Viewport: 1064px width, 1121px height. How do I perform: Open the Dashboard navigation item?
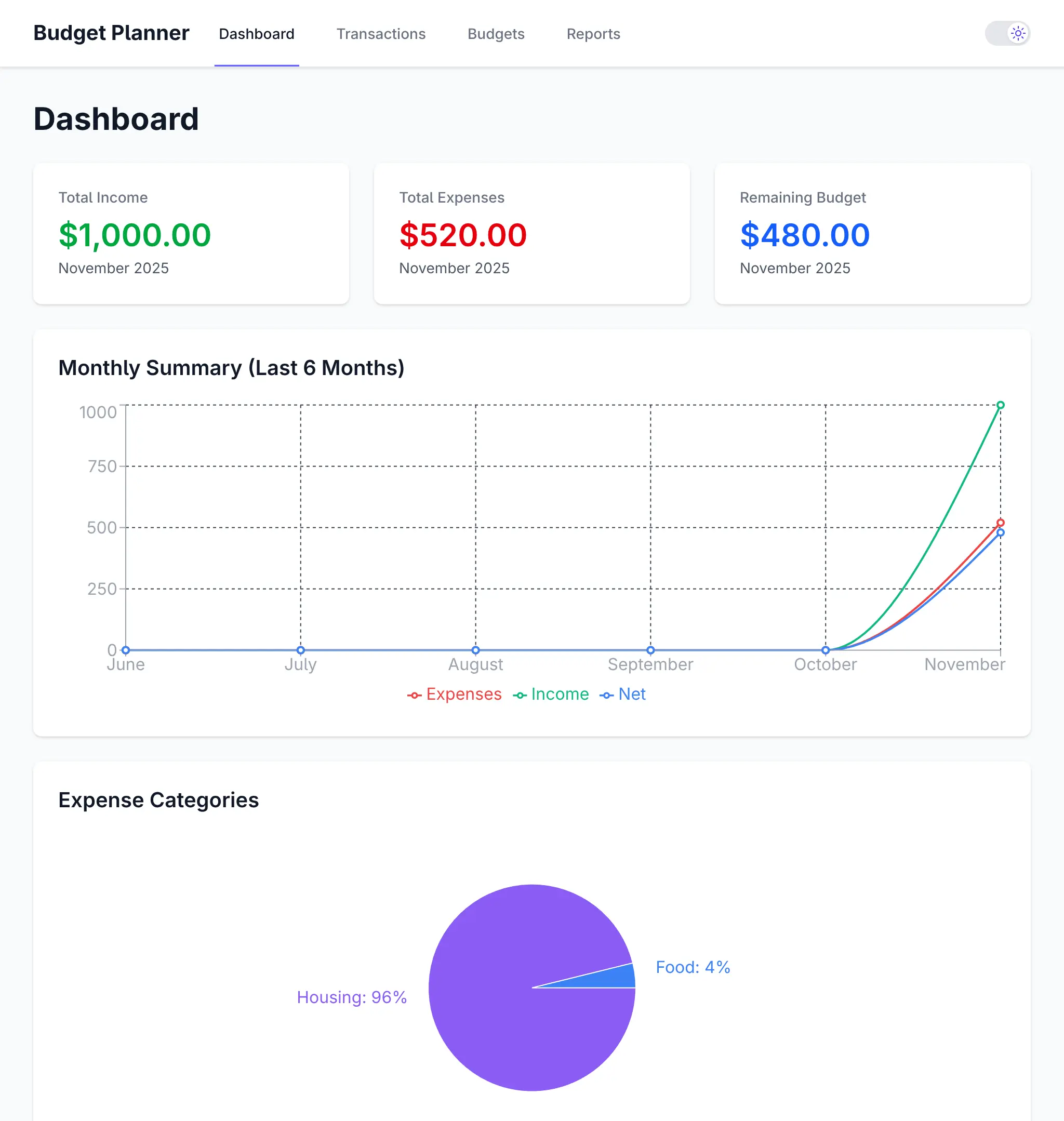256,33
